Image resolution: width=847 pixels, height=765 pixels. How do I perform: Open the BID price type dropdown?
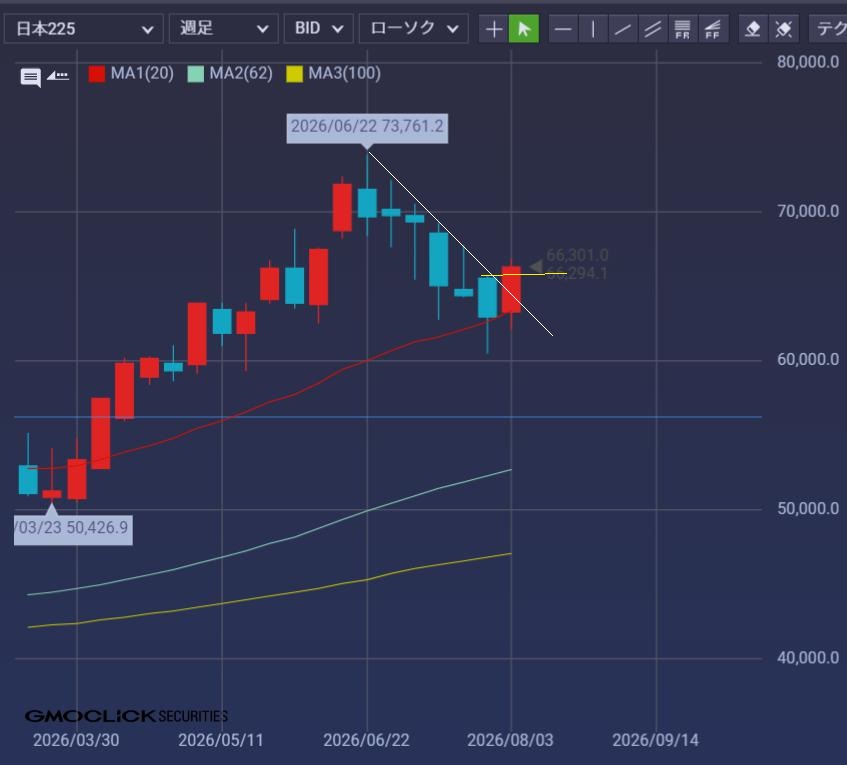pyautogui.click(x=319, y=29)
